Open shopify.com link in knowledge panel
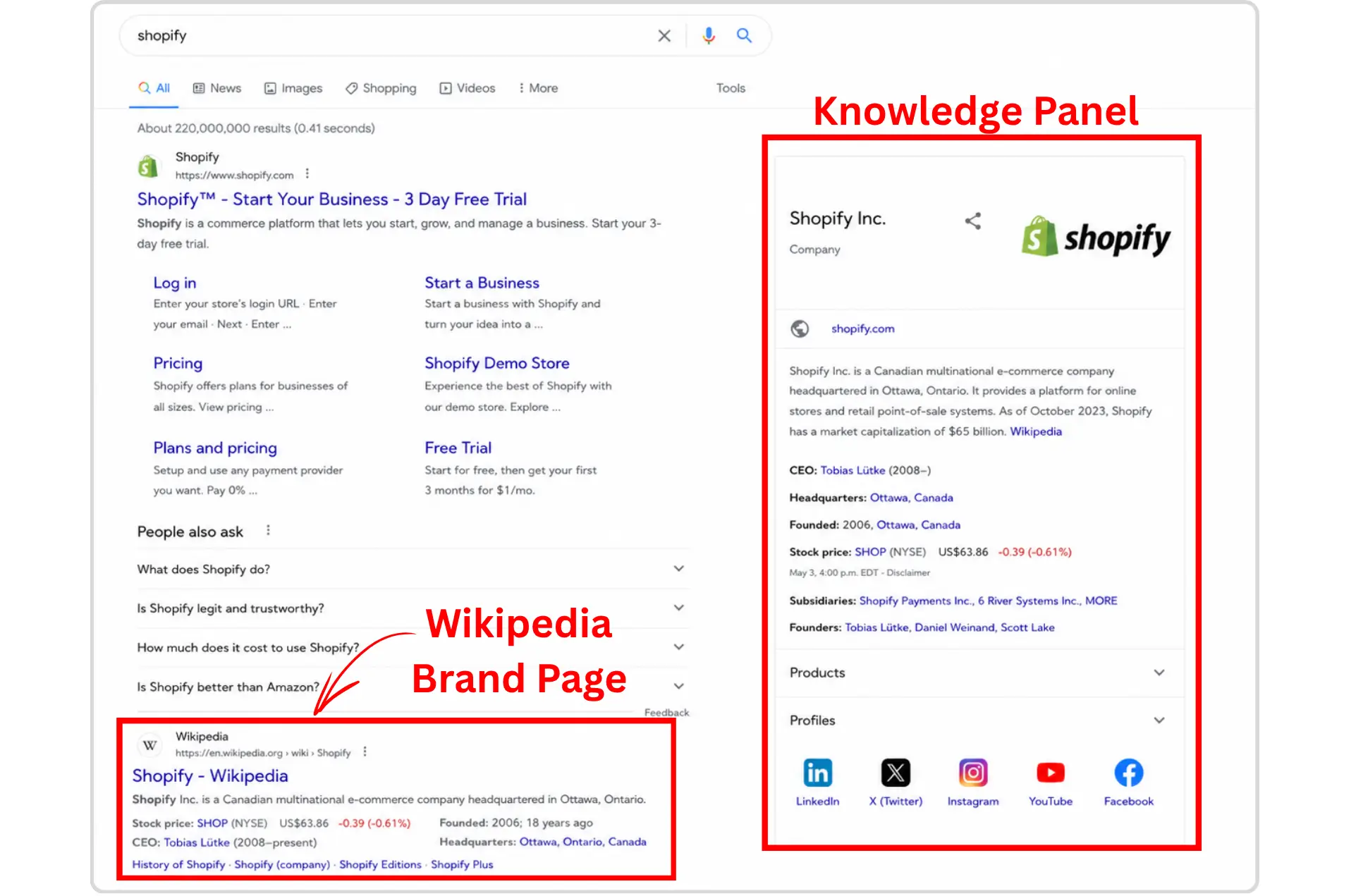This screenshot has width=1356, height=896. [862, 329]
